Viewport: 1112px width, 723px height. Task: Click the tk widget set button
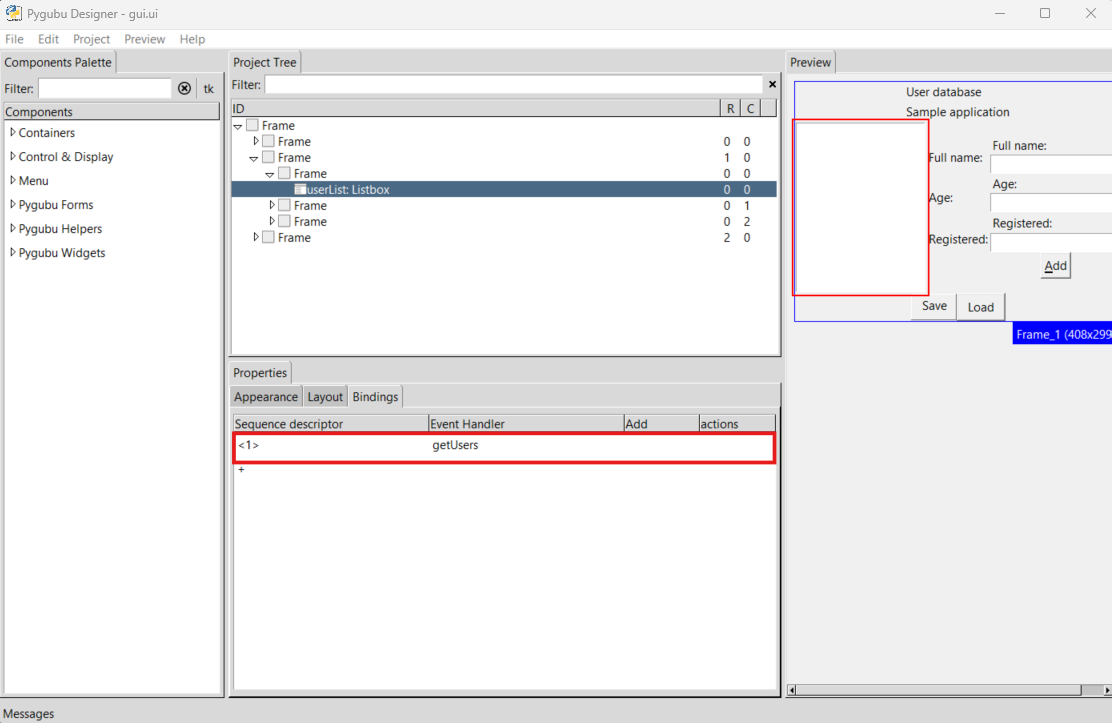209,88
